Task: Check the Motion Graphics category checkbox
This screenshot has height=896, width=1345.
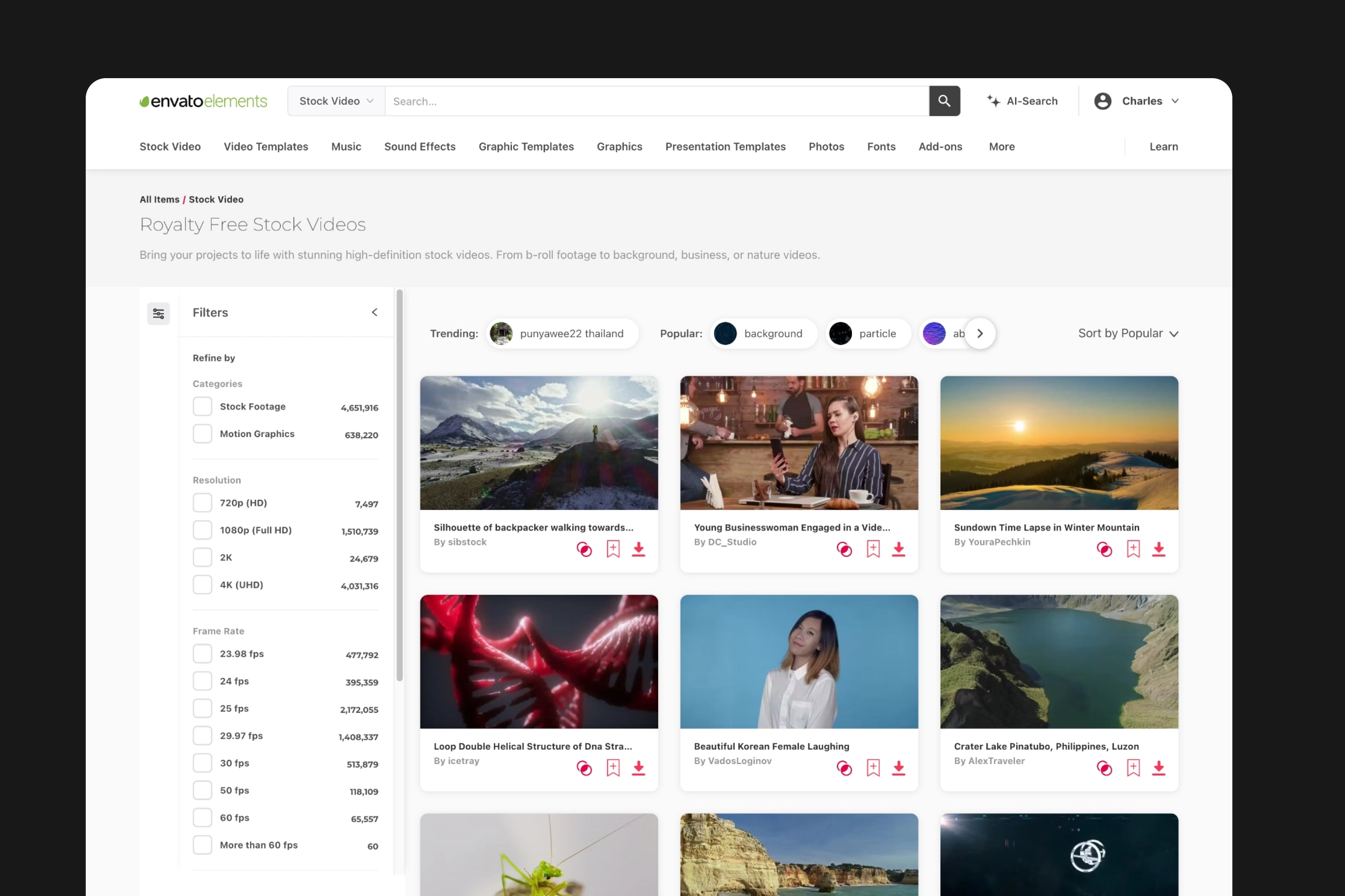Action: click(x=202, y=434)
